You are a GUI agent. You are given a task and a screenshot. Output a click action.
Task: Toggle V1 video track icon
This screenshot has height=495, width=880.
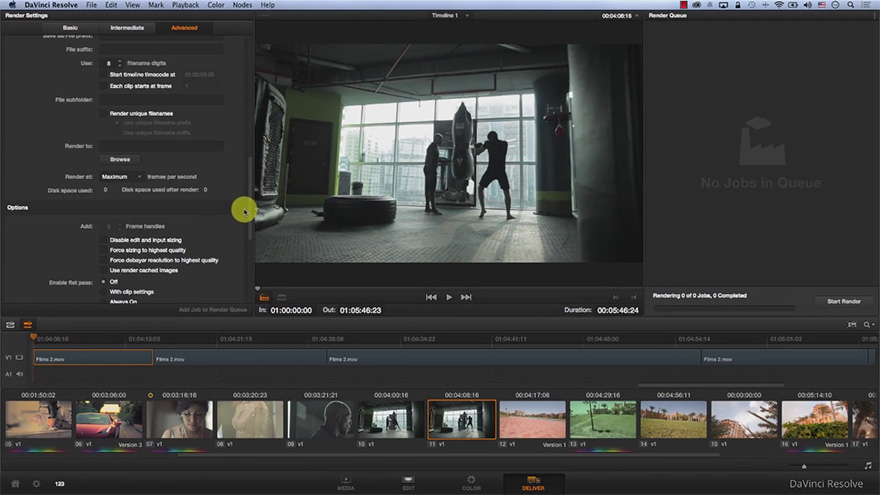20,357
